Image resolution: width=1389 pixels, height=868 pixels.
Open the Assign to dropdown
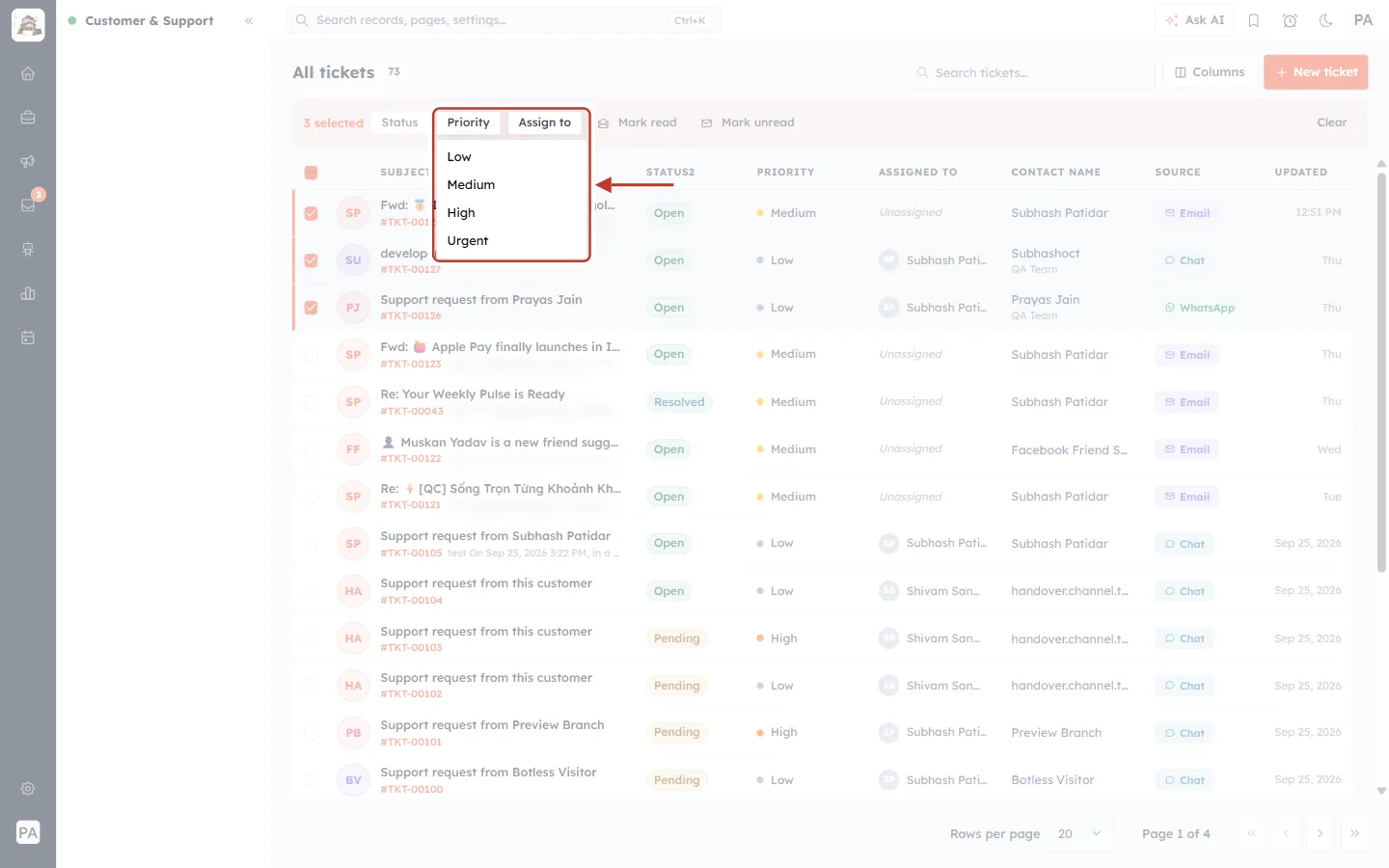[x=545, y=122]
